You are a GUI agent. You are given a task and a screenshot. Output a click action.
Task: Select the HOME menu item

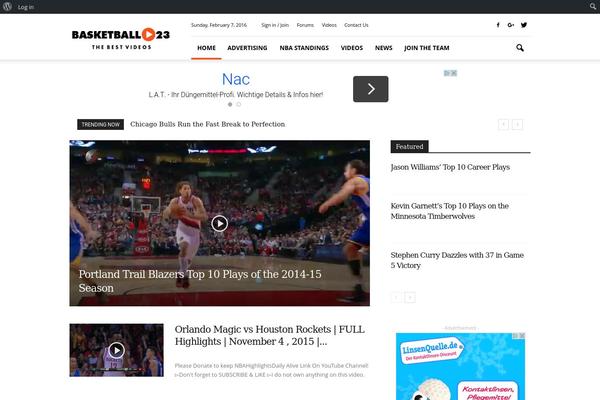click(206, 48)
